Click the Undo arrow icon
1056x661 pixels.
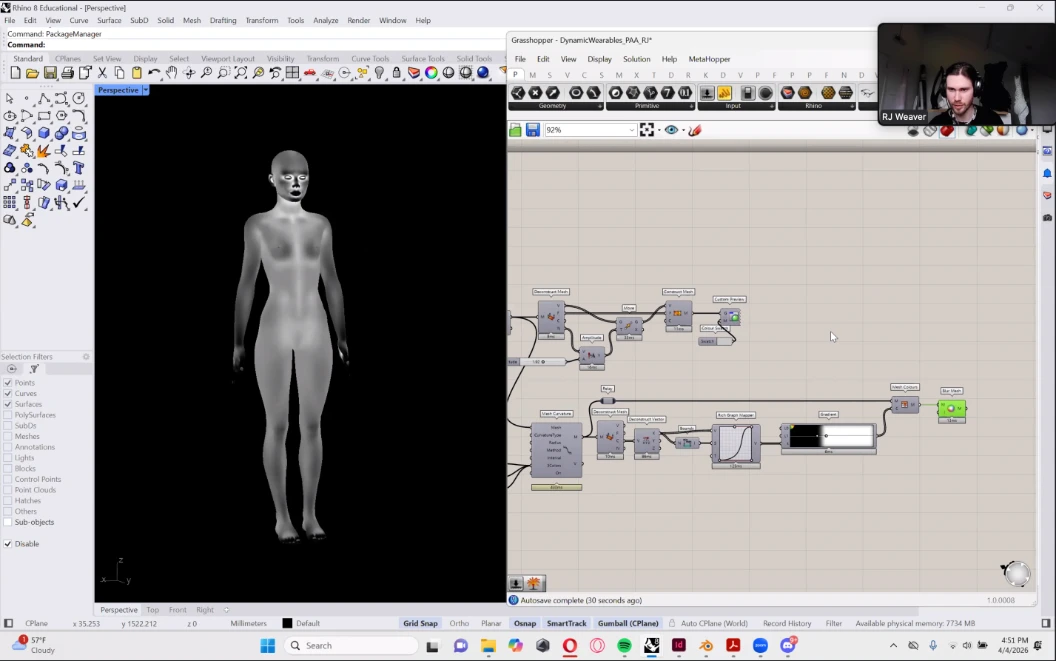pyautogui.click(x=154, y=73)
